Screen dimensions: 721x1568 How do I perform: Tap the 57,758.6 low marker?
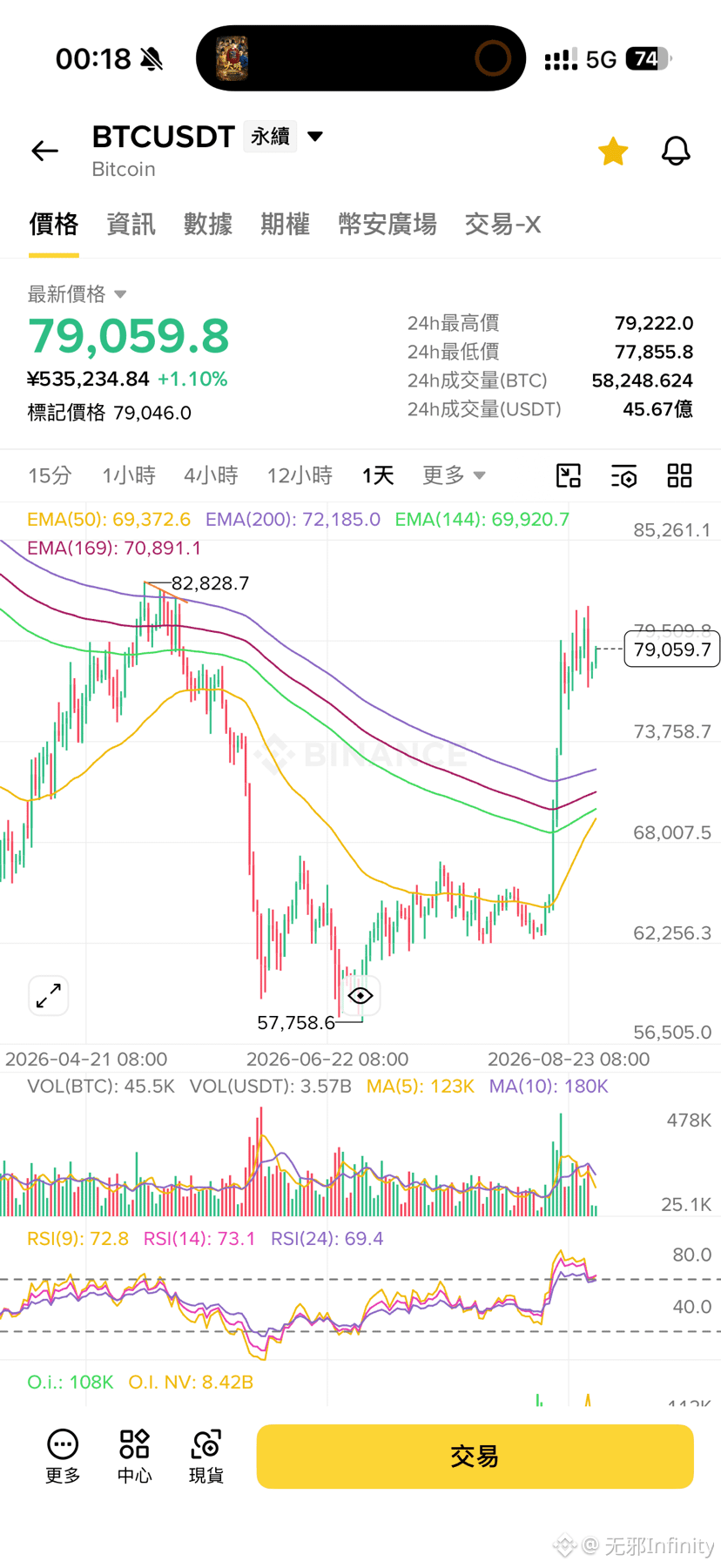coord(296,1023)
